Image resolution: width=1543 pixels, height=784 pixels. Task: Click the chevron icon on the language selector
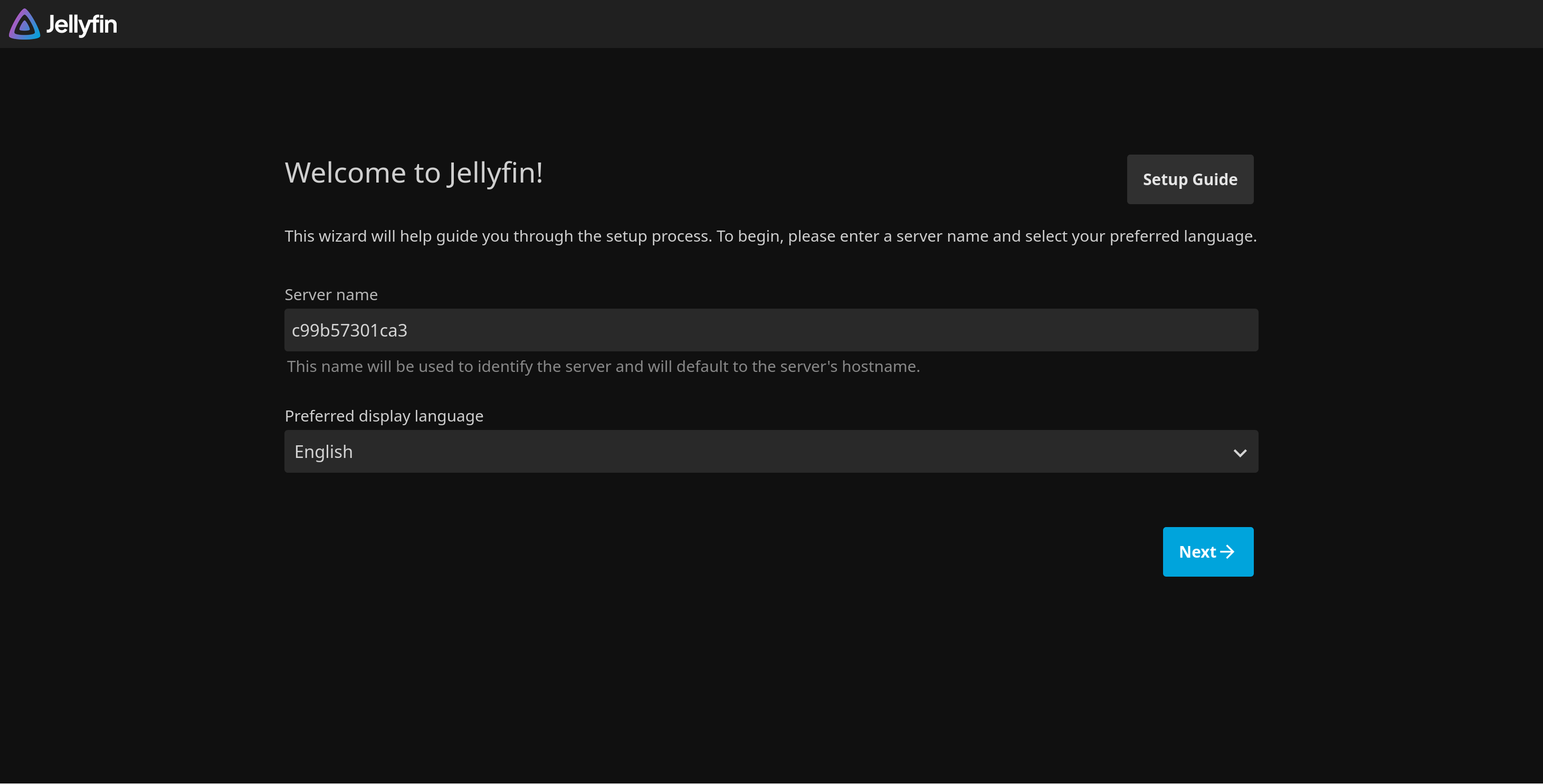point(1240,452)
